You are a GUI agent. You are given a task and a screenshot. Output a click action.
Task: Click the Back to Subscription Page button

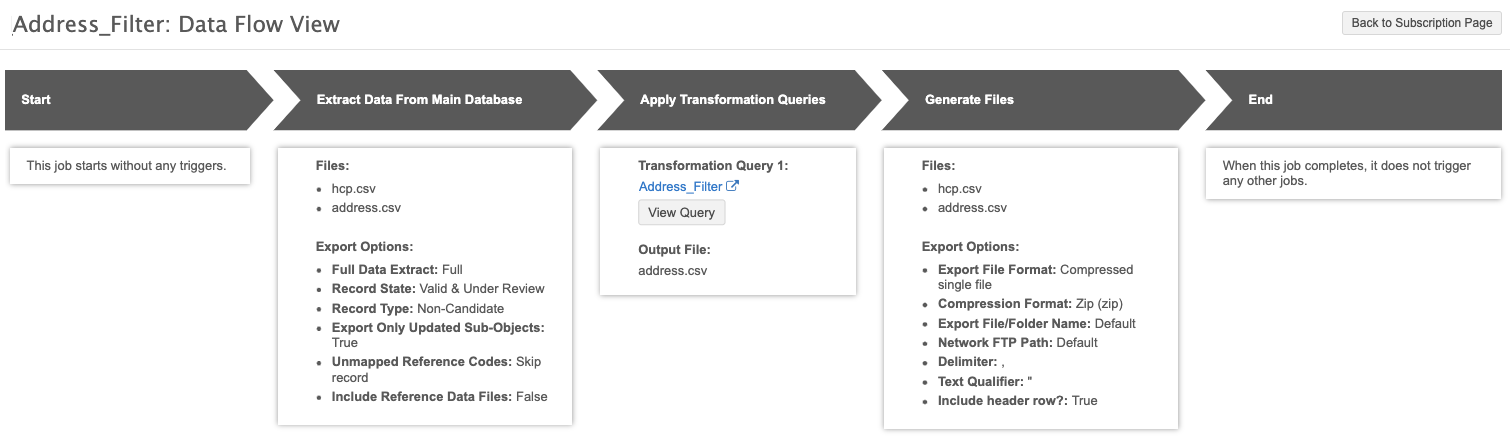pyautogui.click(x=1421, y=23)
